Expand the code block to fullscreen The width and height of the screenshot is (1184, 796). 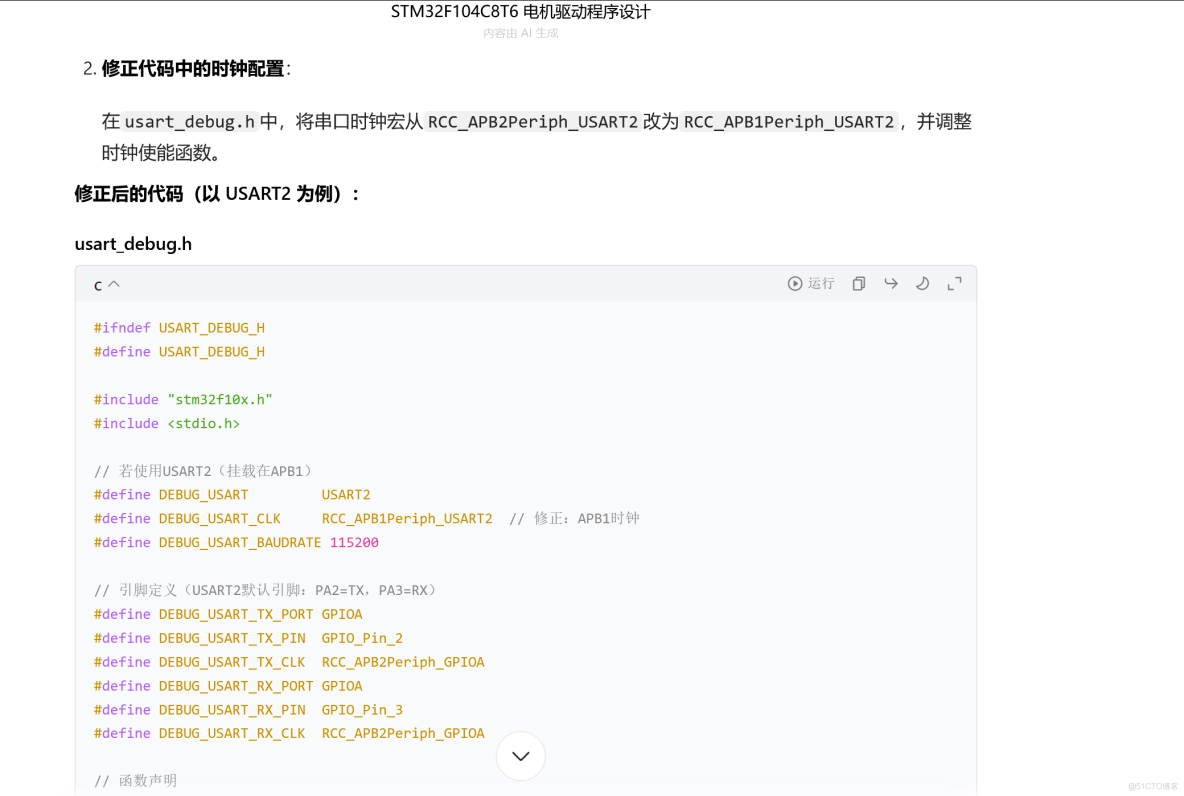[x=953, y=284]
